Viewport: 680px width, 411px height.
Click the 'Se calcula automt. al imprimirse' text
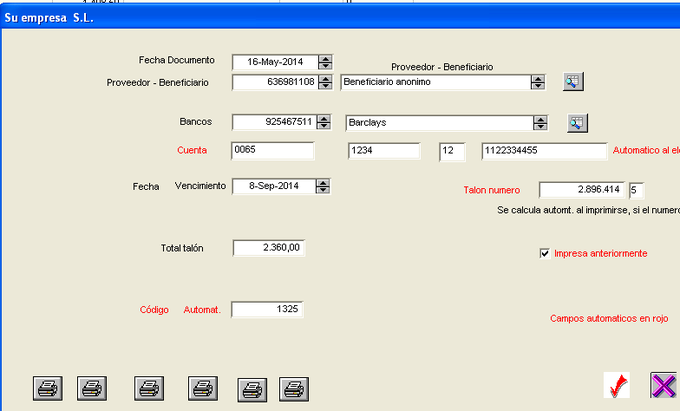click(588, 210)
